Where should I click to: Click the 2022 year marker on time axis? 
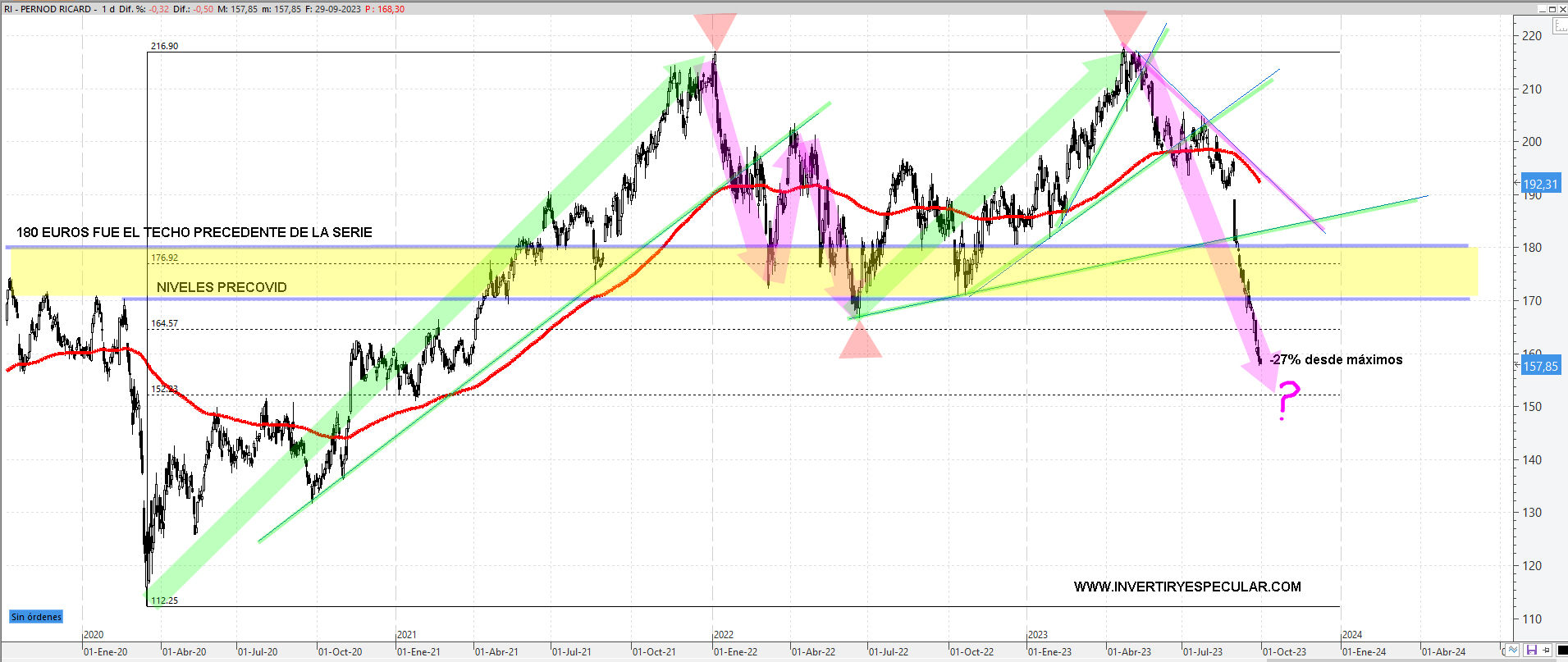pyautogui.click(x=723, y=634)
